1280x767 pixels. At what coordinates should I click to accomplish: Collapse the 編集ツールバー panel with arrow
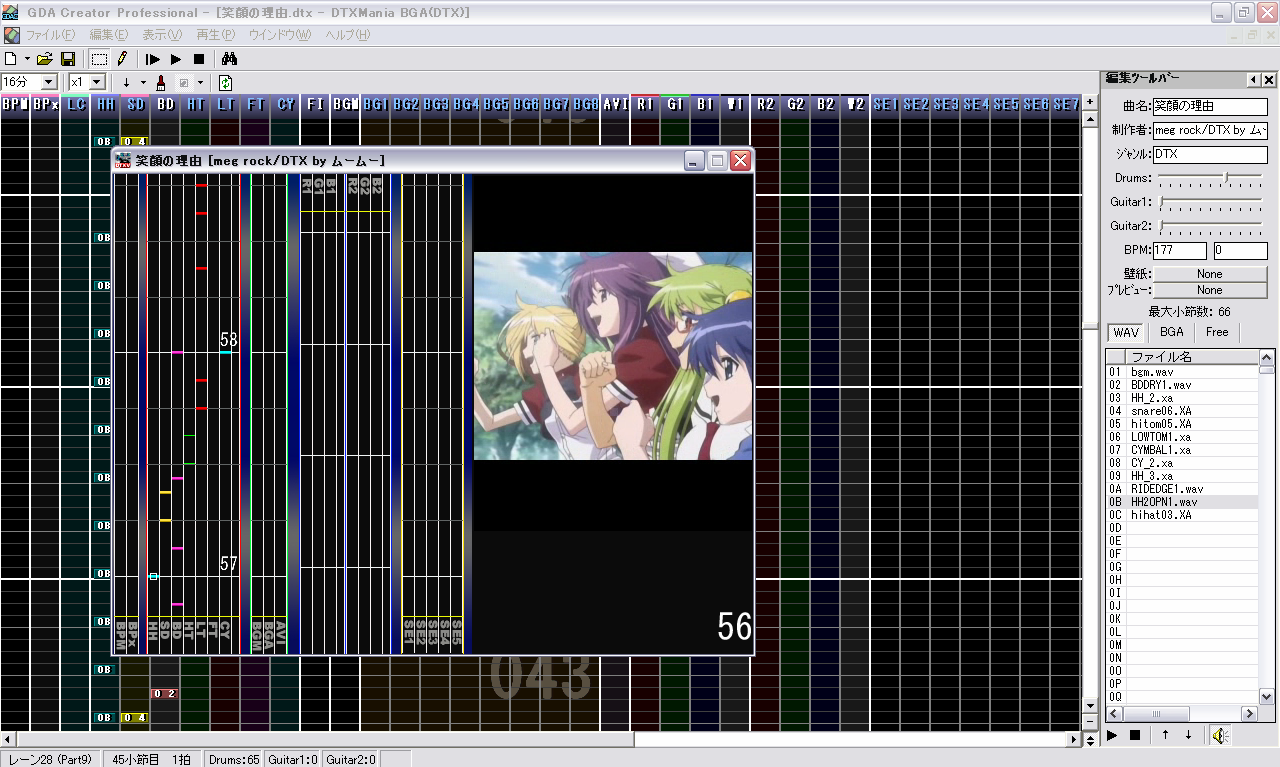1253,80
